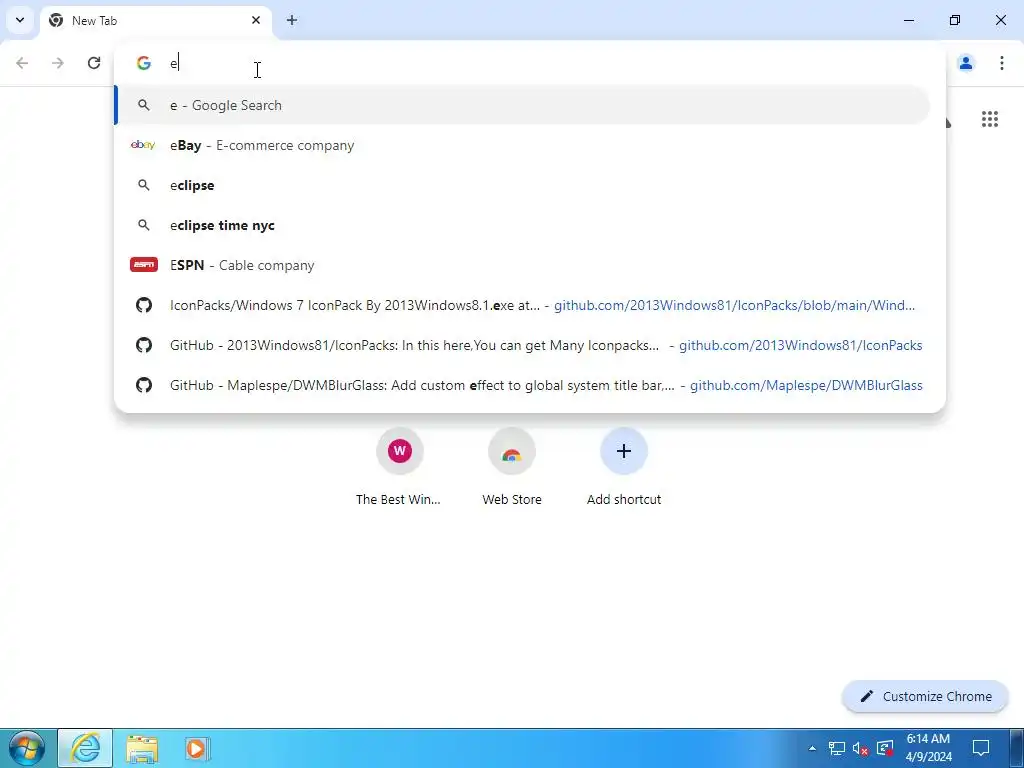Screen dimensions: 1024x768
Task: Launch Internet Explorer from the taskbar
Action: (x=86, y=748)
